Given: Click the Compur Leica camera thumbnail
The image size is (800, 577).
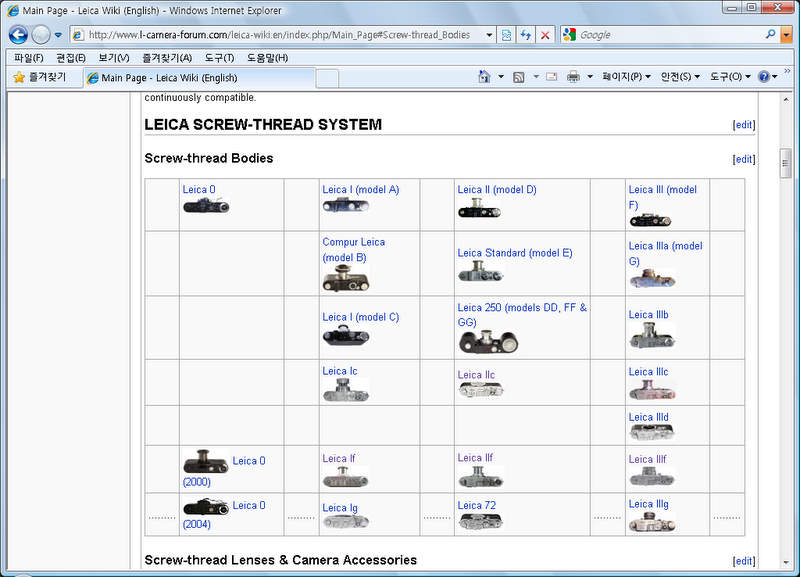Looking at the screenshot, I should click(345, 278).
